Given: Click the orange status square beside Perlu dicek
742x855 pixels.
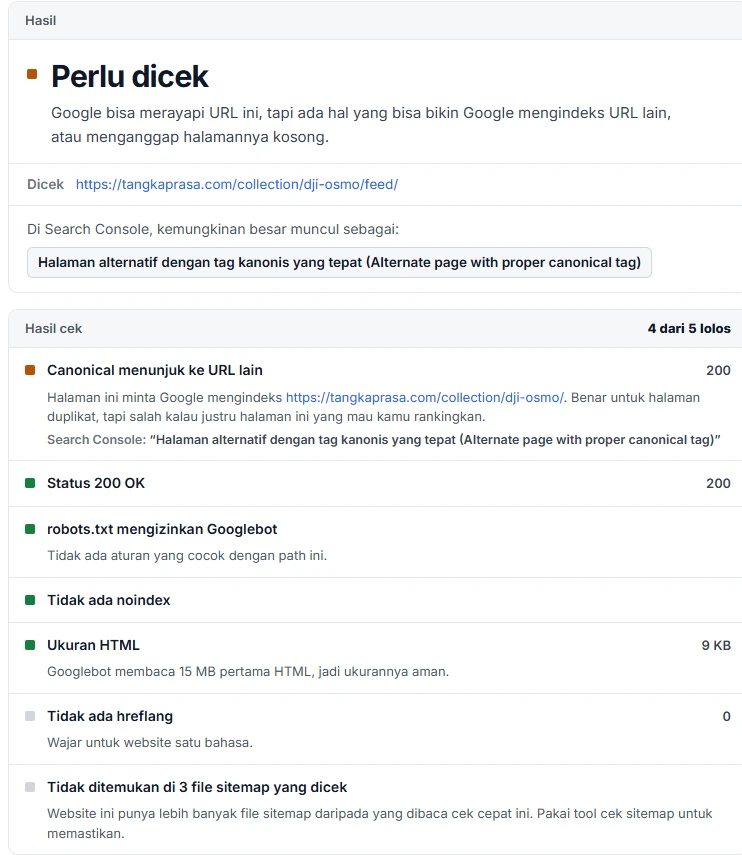Looking at the screenshot, I should [32, 74].
